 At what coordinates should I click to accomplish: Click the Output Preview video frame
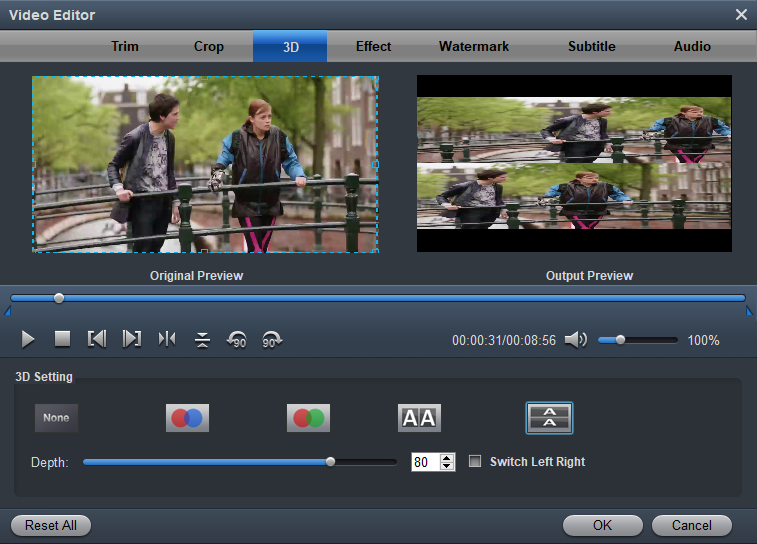(x=574, y=163)
